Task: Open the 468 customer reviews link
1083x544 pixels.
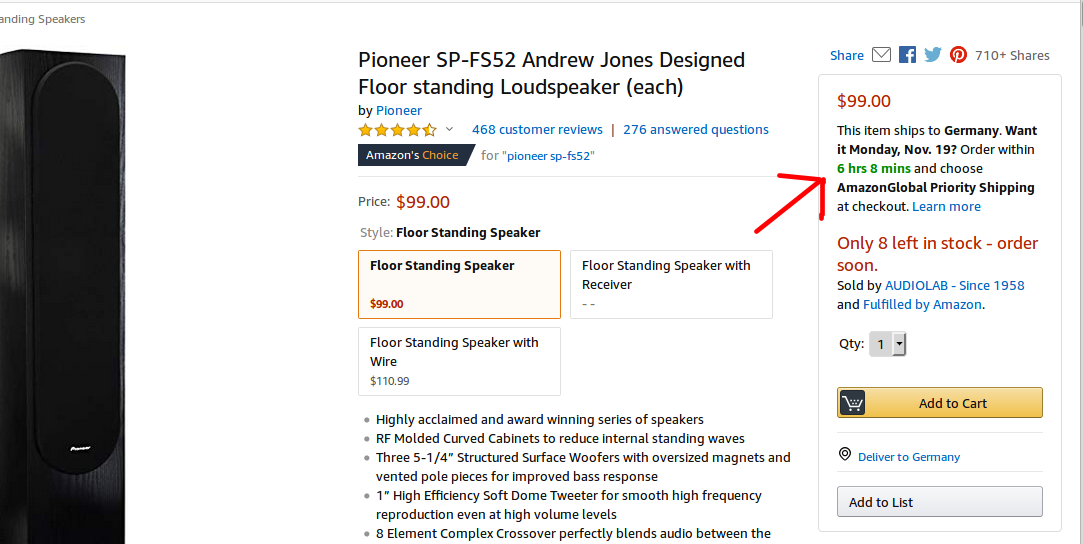Action: click(x=537, y=130)
